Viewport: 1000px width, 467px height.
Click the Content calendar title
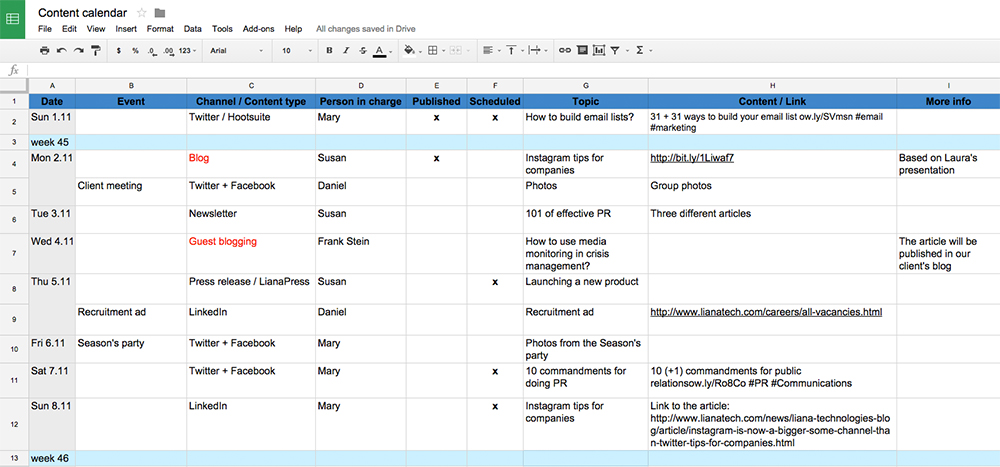[x=82, y=13]
